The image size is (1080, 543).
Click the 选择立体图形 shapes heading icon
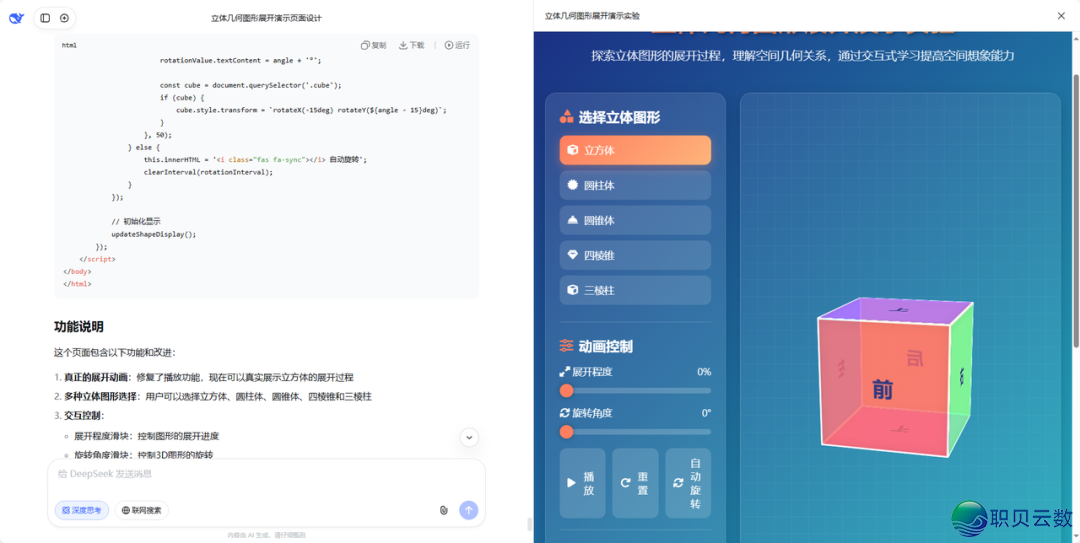tap(566, 117)
